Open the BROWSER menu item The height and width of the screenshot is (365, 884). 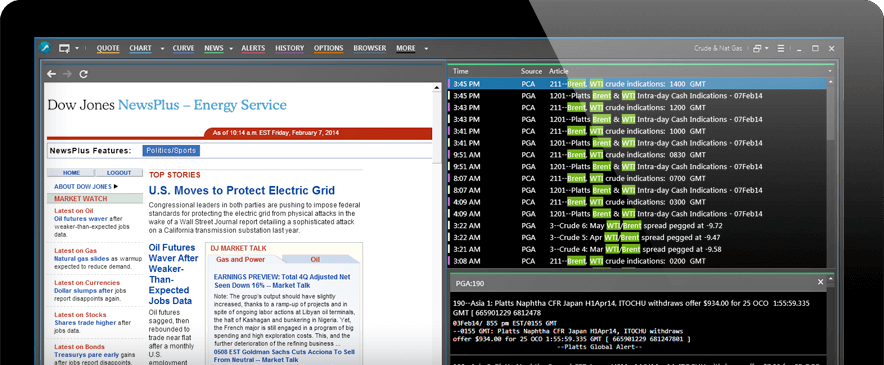(x=370, y=49)
